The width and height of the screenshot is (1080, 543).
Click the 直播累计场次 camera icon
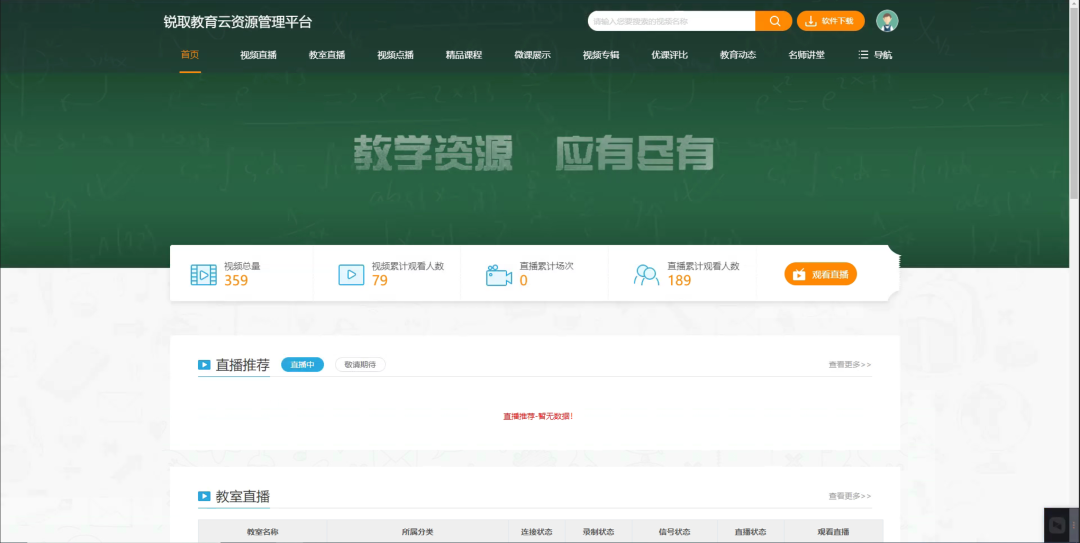499,275
